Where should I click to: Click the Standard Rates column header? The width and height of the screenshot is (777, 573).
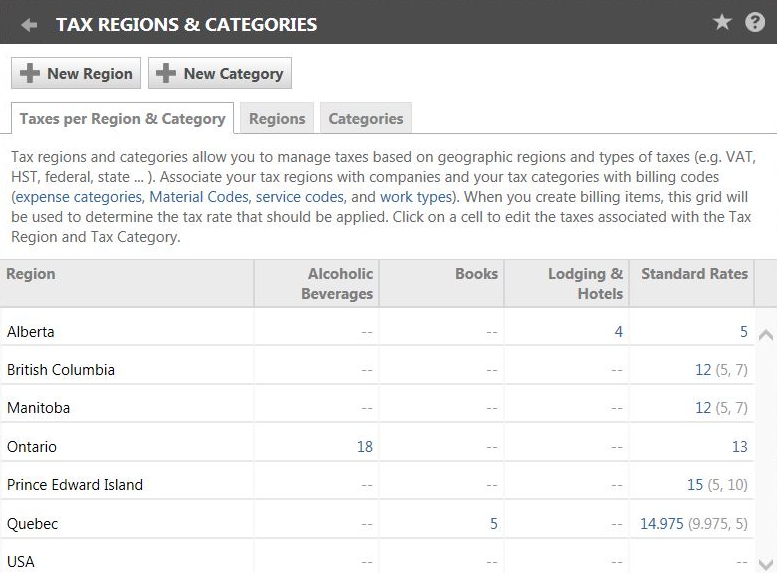(x=694, y=274)
